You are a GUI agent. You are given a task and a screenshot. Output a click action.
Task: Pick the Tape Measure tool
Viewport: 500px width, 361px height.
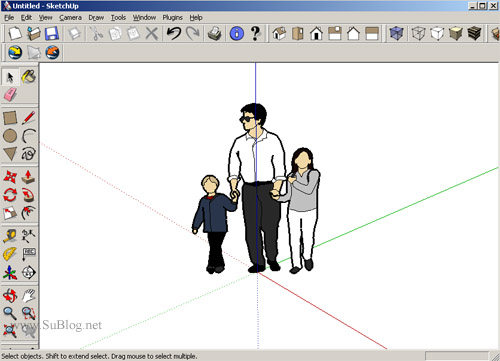click(x=10, y=236)
